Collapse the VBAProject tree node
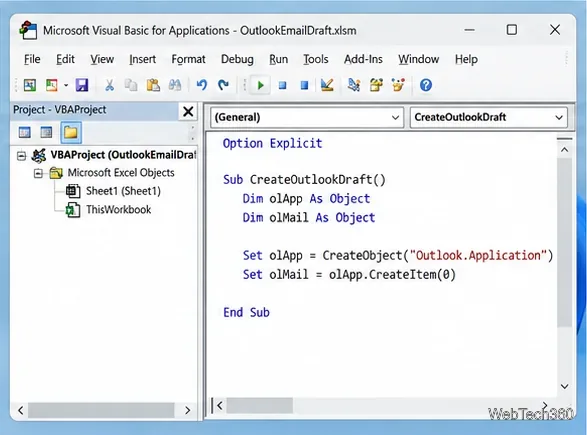This screenshot has height=435, width=587. pyautogui.click(x=22, y=155)
